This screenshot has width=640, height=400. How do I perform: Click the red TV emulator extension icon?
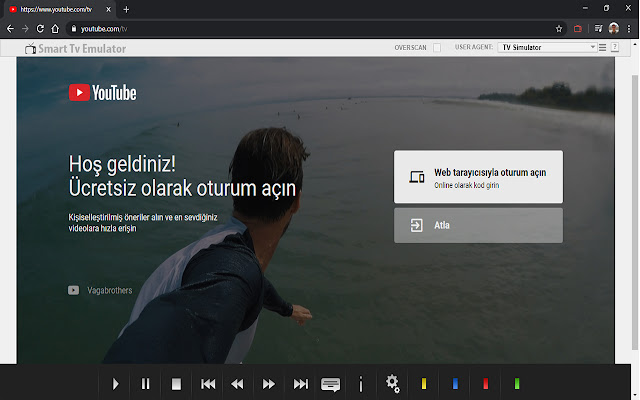pyautogui.click(x=578, y=29)
